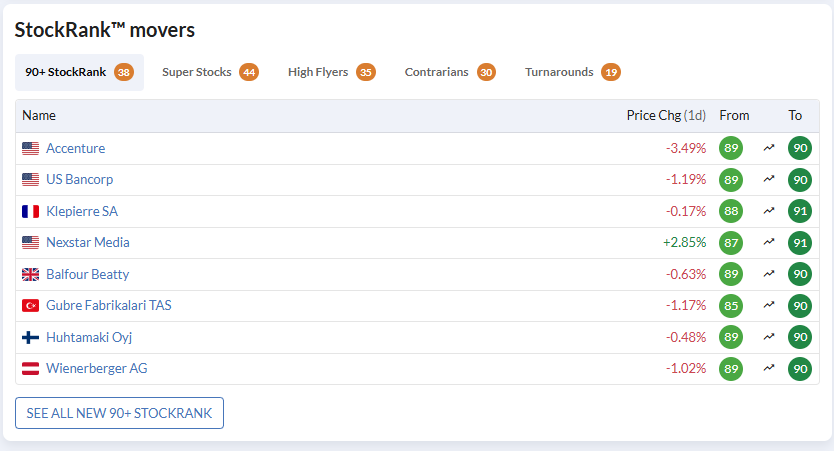This screenshot has height=451, width=834.
Task: Click the -0.48% price change value
Action: coord(686,337)
